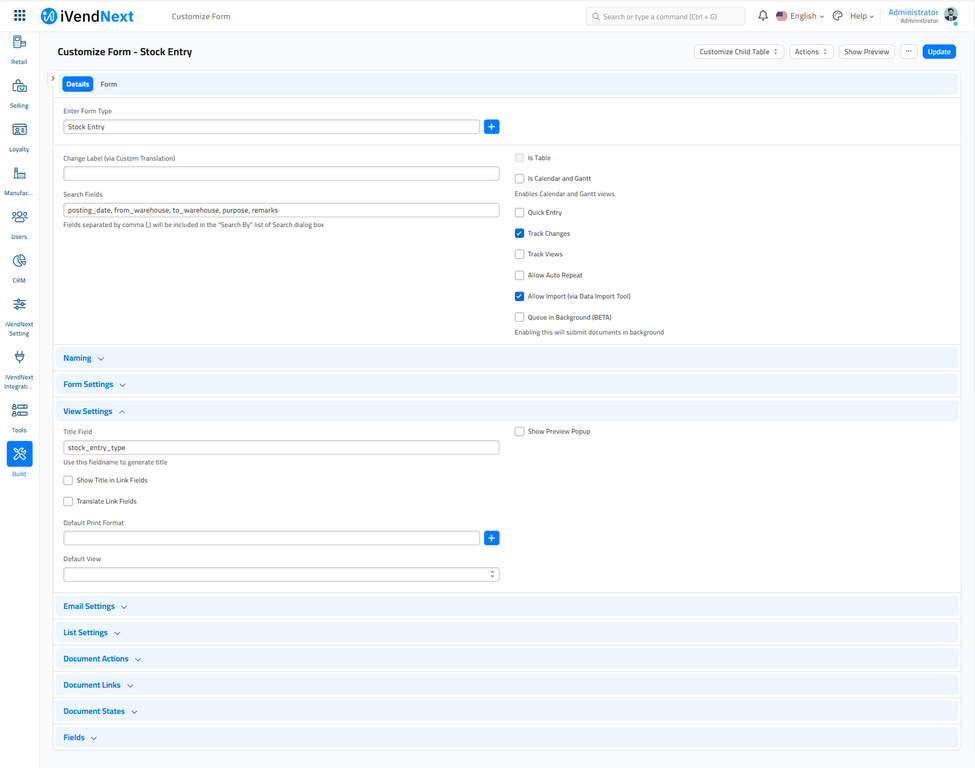The image size is (975, 768).
Task: Open the Customize Child Table dropdown
Action: click(739, 52)
